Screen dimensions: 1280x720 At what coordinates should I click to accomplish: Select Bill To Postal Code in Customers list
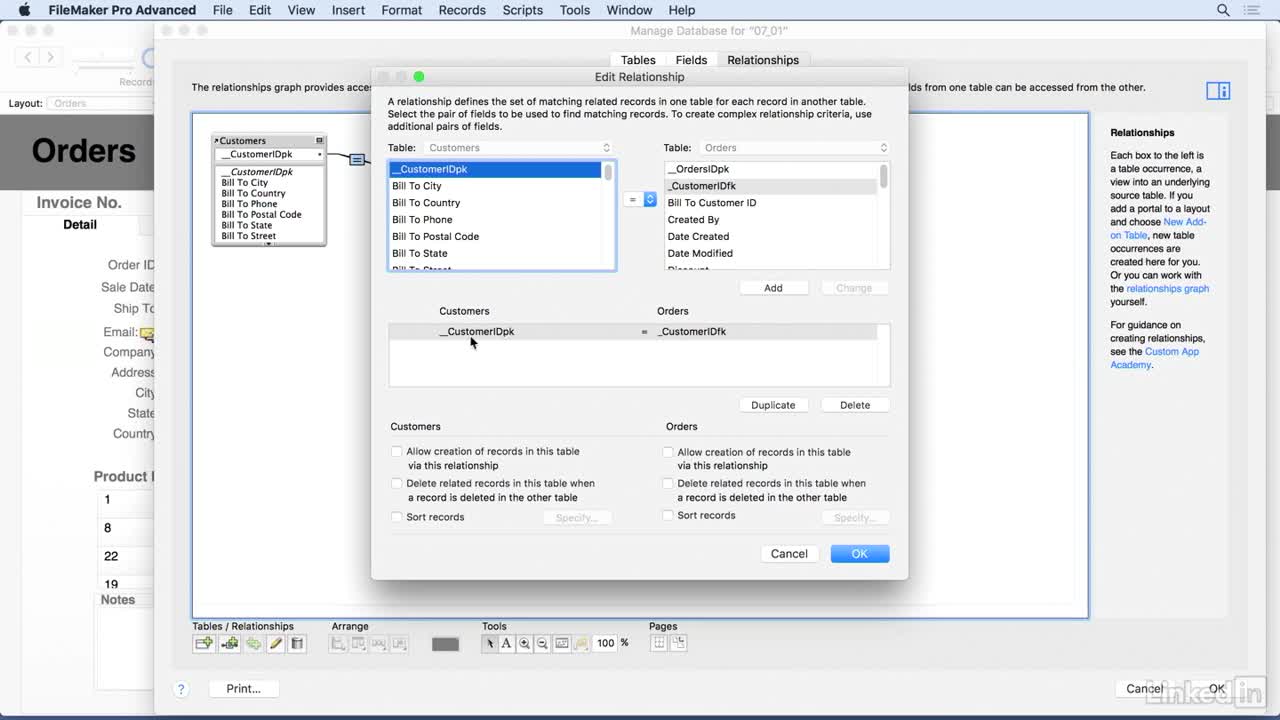coord(496,237)
